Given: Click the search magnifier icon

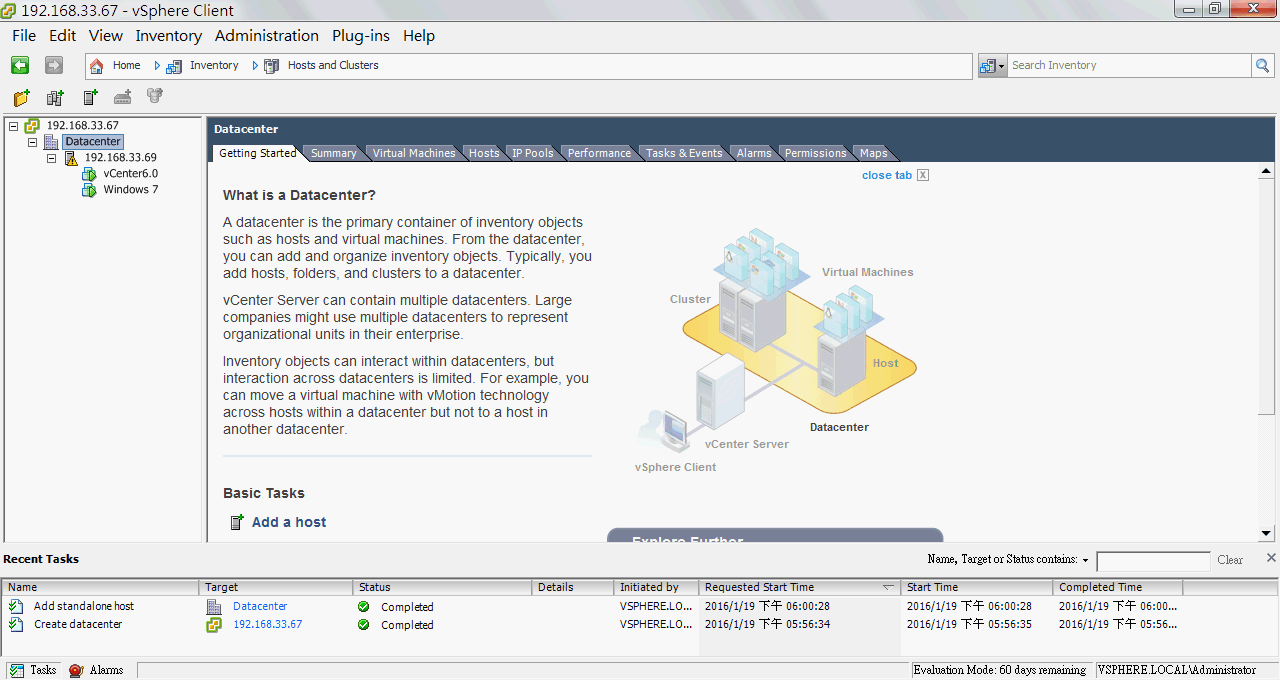Looking at the screenshot, I should click(1262, 66).
